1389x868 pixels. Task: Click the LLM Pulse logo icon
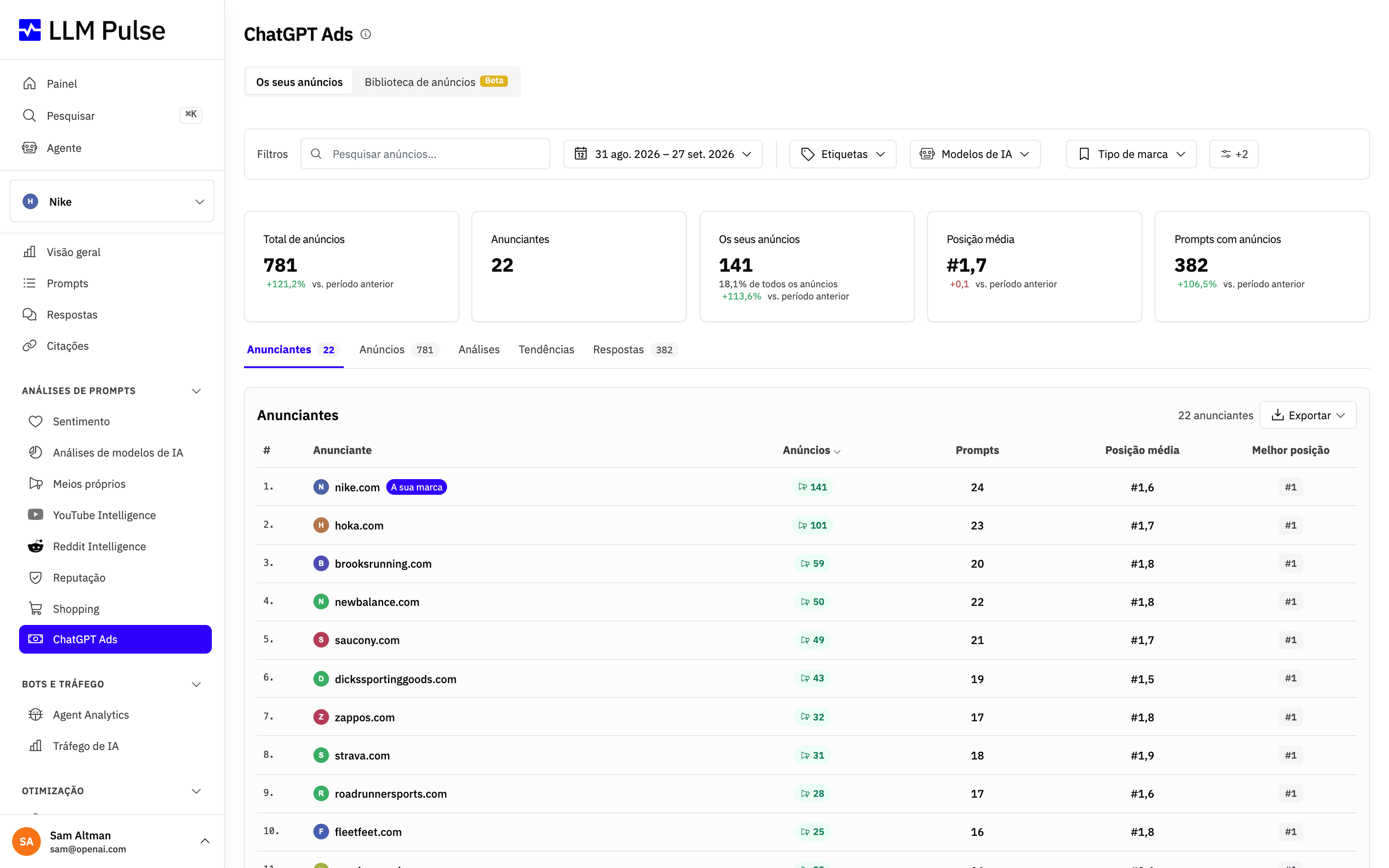30,30
